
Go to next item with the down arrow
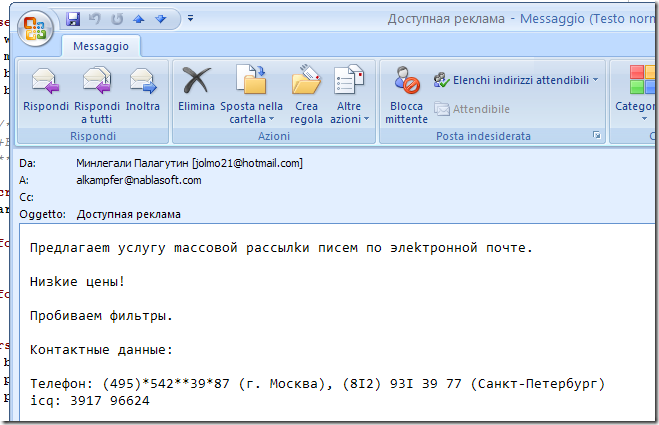[160, 19]
